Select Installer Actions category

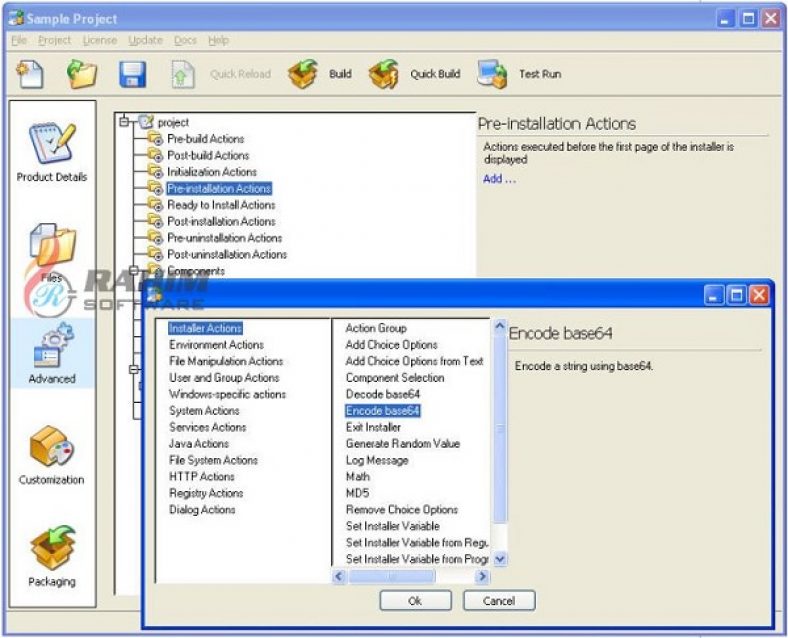[x=205, y=328]
